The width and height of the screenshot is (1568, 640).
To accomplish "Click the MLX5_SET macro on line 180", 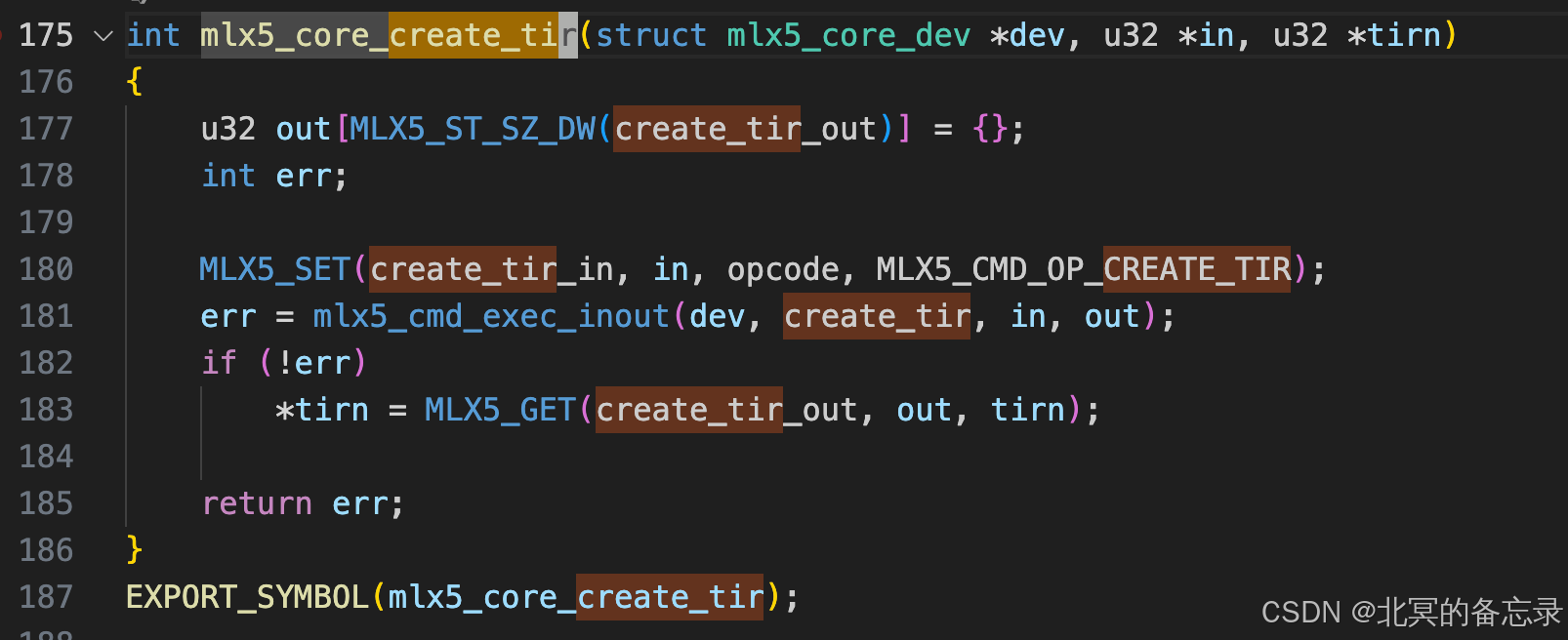I will [275, 269].
